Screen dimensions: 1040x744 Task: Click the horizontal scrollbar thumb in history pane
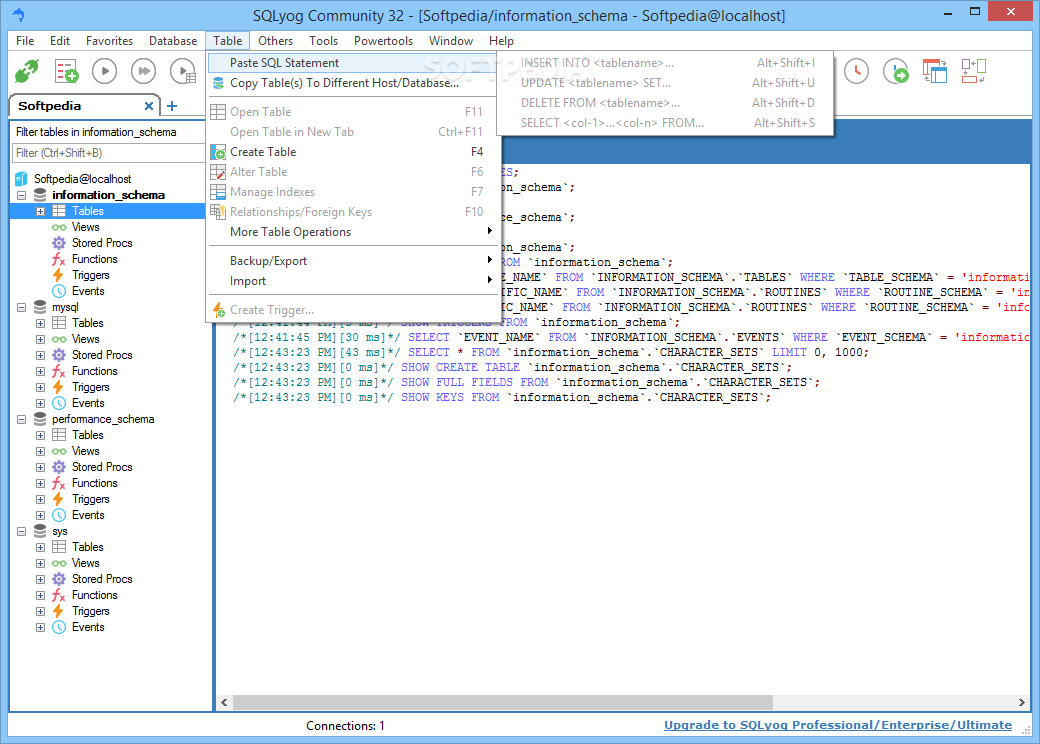[x=503, y=702]
